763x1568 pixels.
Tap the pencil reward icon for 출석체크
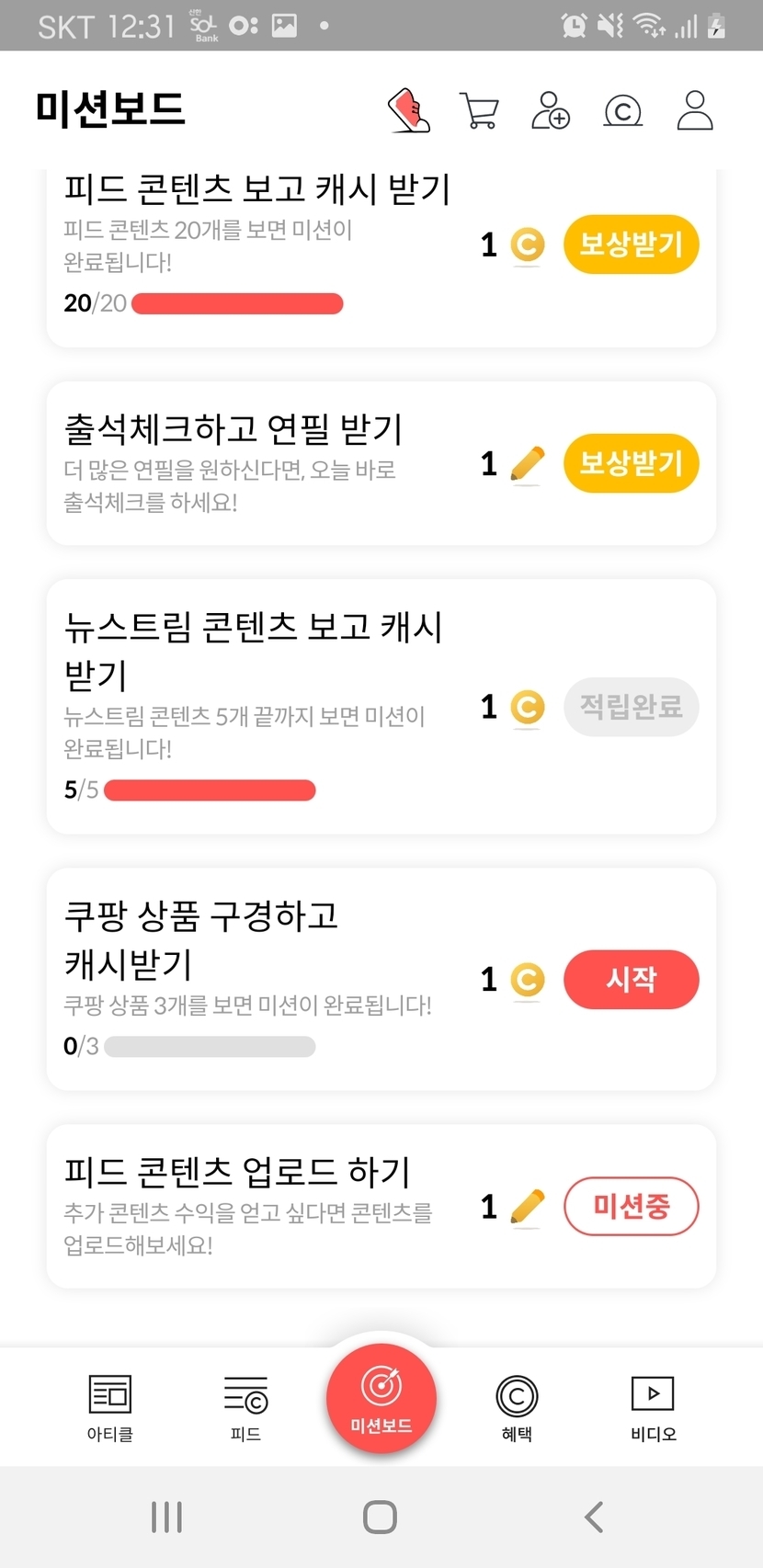click(x=527, y=464)
